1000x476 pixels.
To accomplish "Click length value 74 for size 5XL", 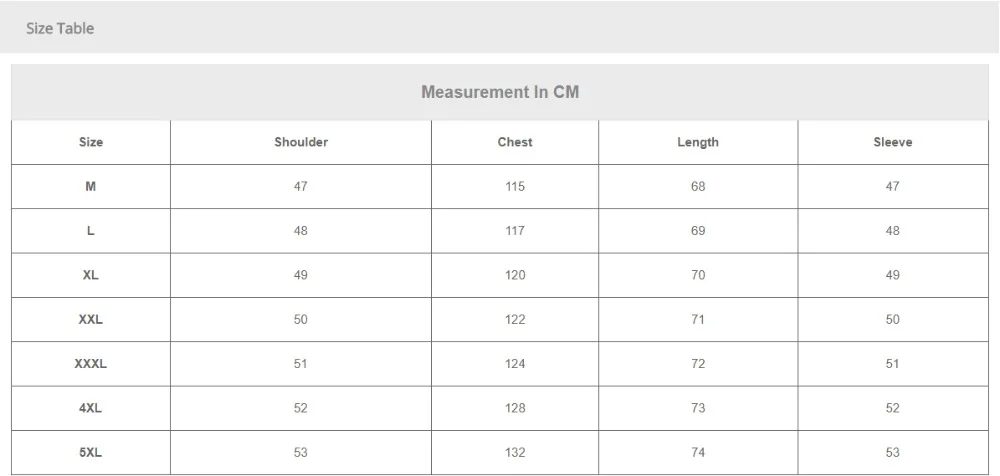I will [x=698, y=452].
